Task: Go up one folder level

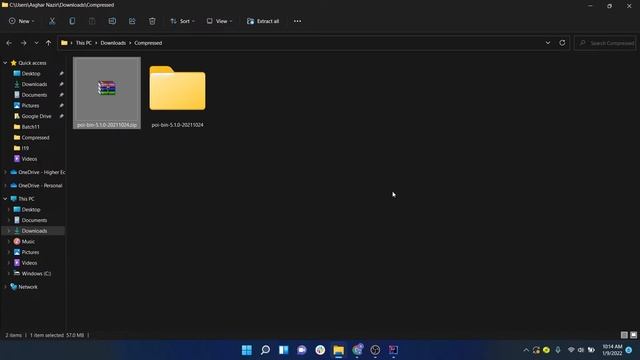Action: click(x=49, y=43)
